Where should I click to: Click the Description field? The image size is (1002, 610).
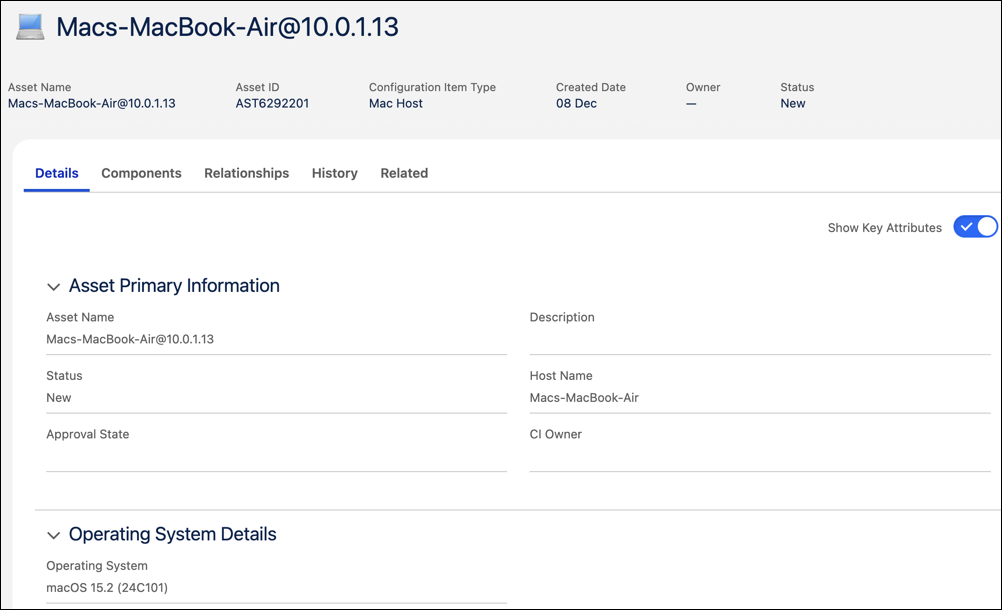click(x=760, y=339)
